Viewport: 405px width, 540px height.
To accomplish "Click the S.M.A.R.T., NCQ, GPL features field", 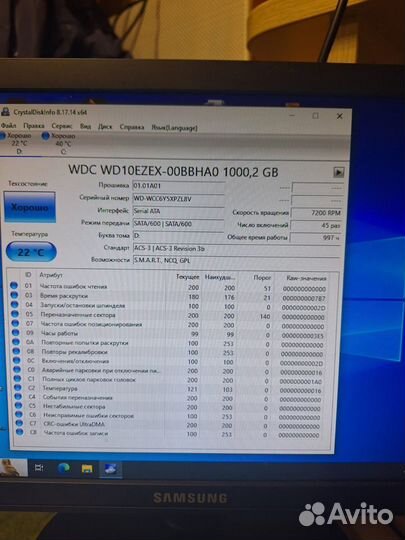I will pos(236,260).
